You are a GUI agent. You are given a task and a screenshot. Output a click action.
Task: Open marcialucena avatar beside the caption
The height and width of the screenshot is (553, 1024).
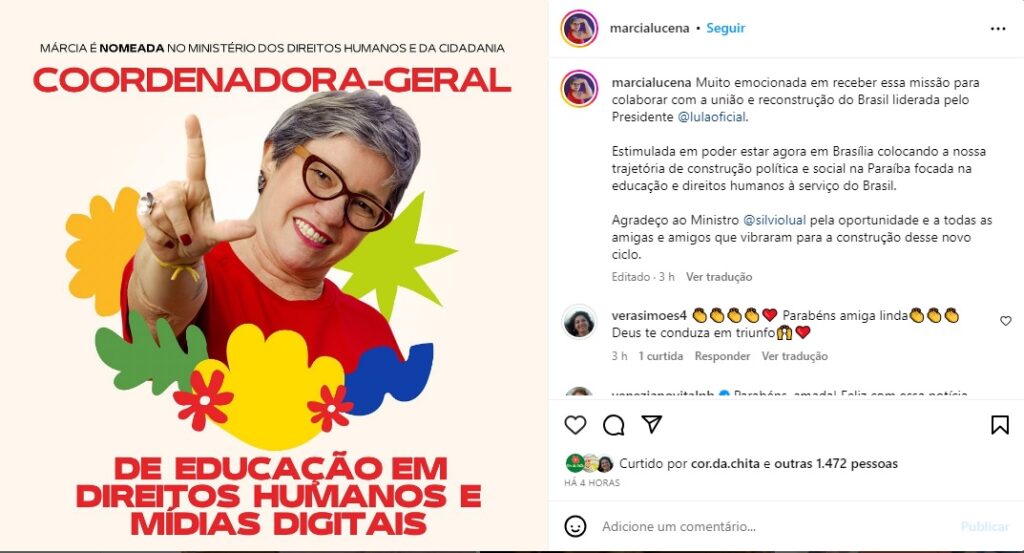coord(579,88)
